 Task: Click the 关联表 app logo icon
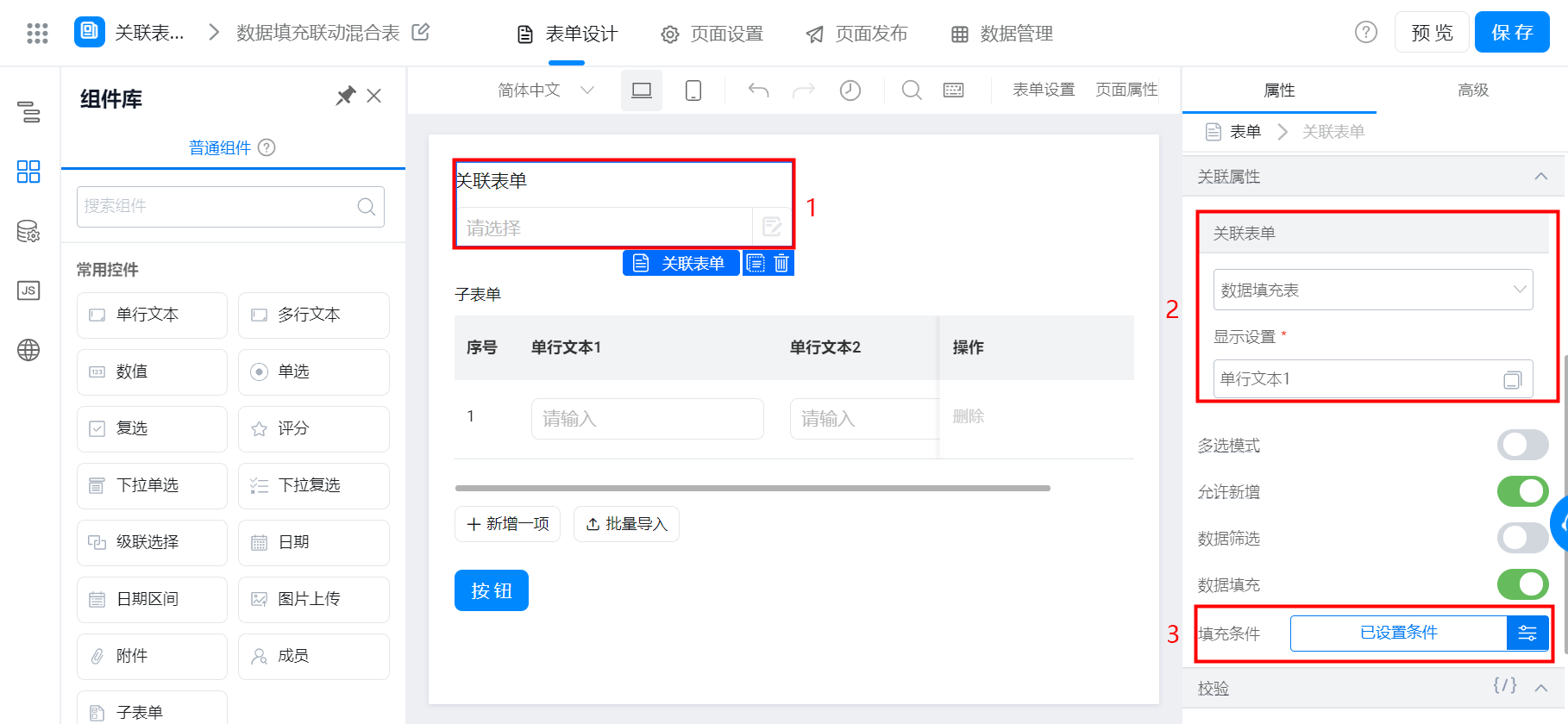point(90,32)
